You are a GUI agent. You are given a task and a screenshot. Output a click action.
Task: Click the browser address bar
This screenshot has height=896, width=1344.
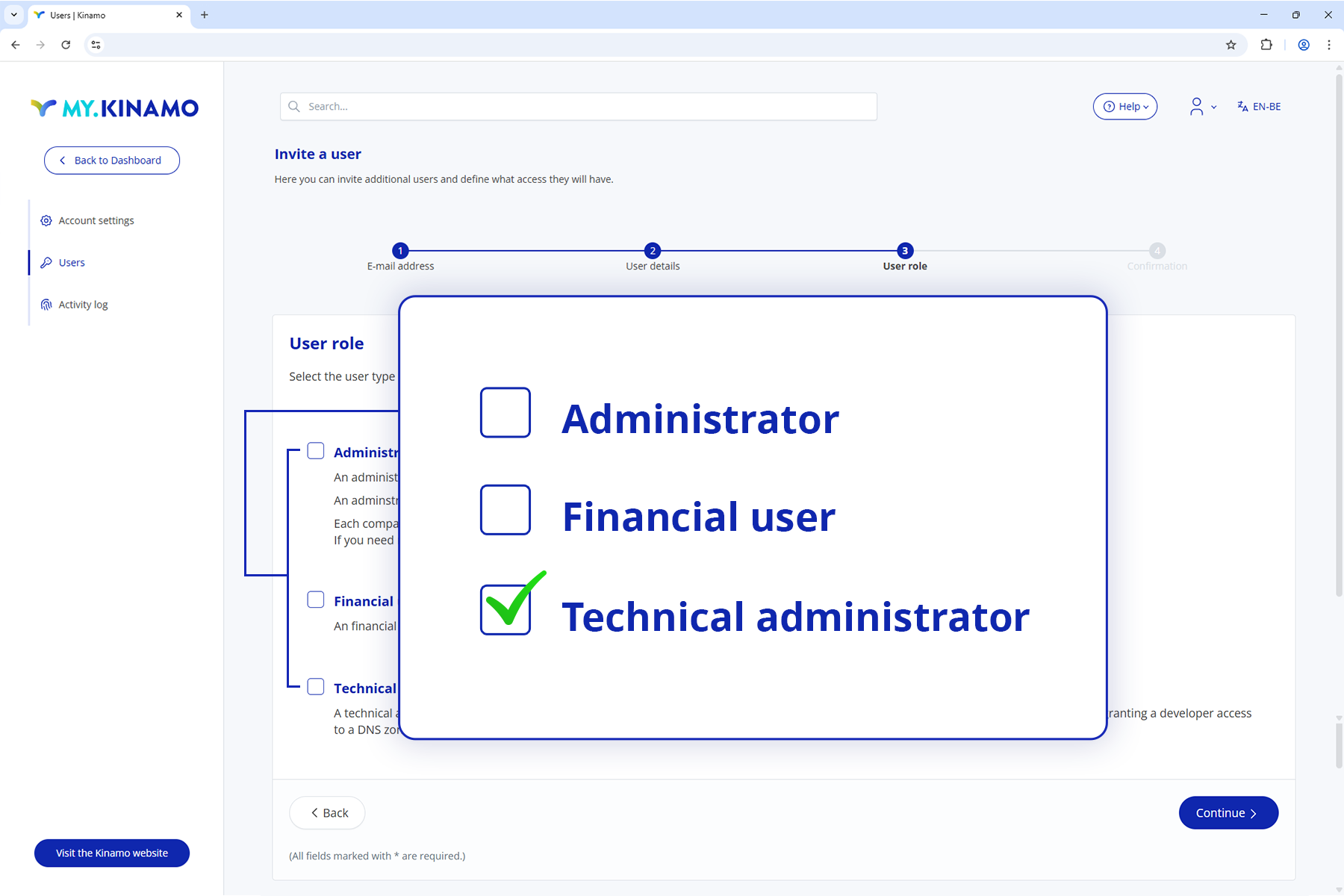point(665,45)
